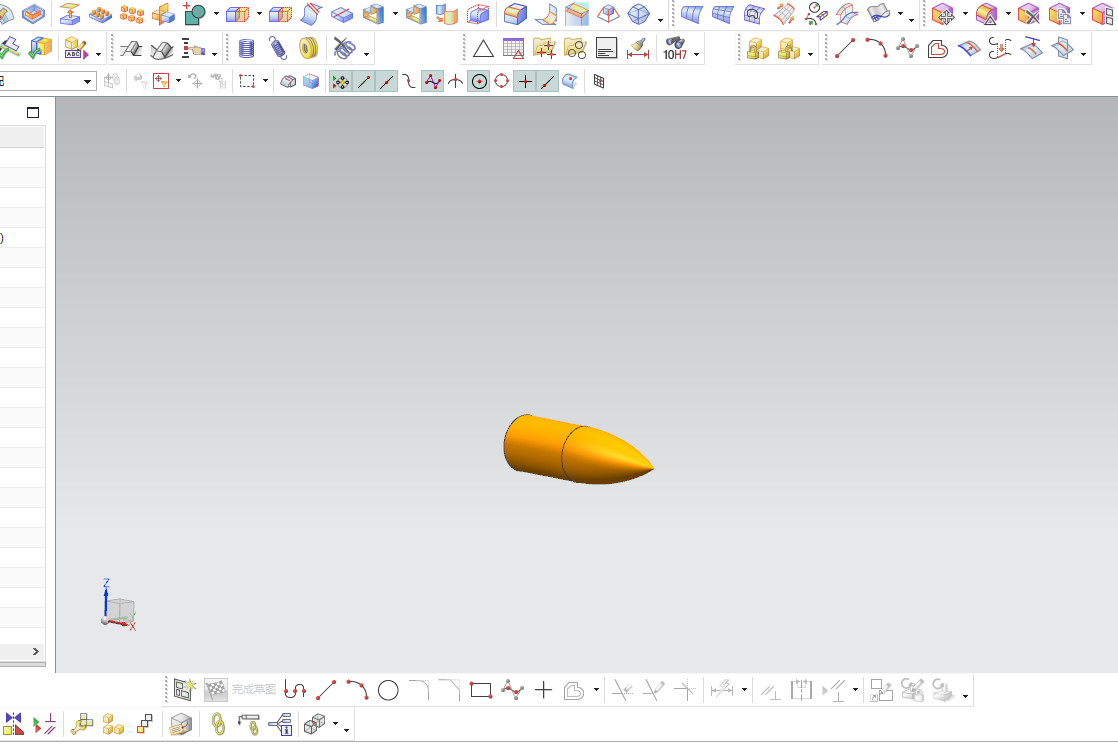The width and height of the screenshot is (1118, 744).
Task: Open the 10H7 binoculars tolerance tool
Action: pos(675,49)
